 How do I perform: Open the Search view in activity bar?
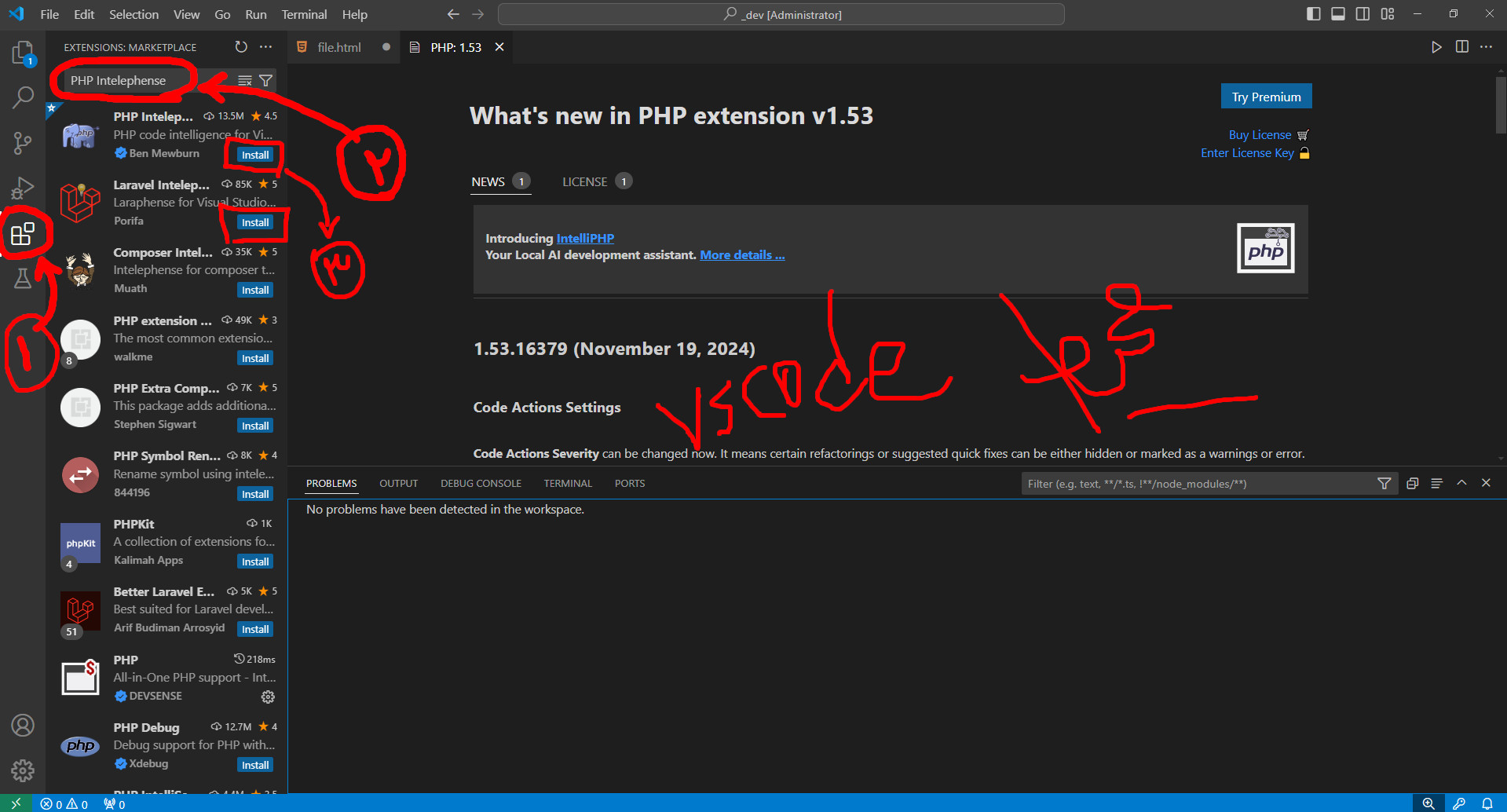(x=23, y=98)
